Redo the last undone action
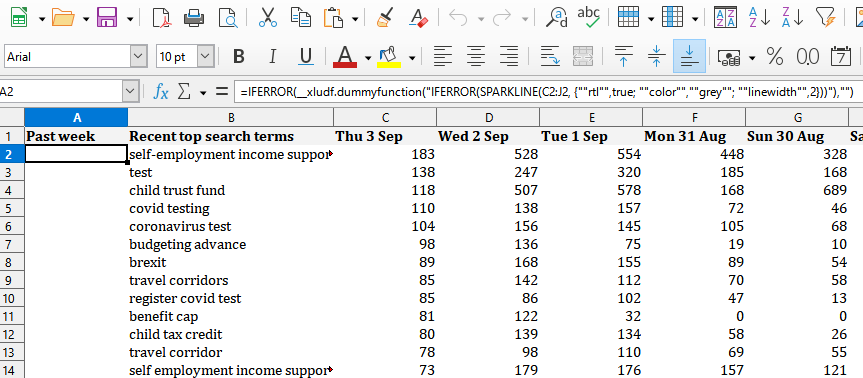The height and width of the screenshot is (378, 863). tap(502, 18)
